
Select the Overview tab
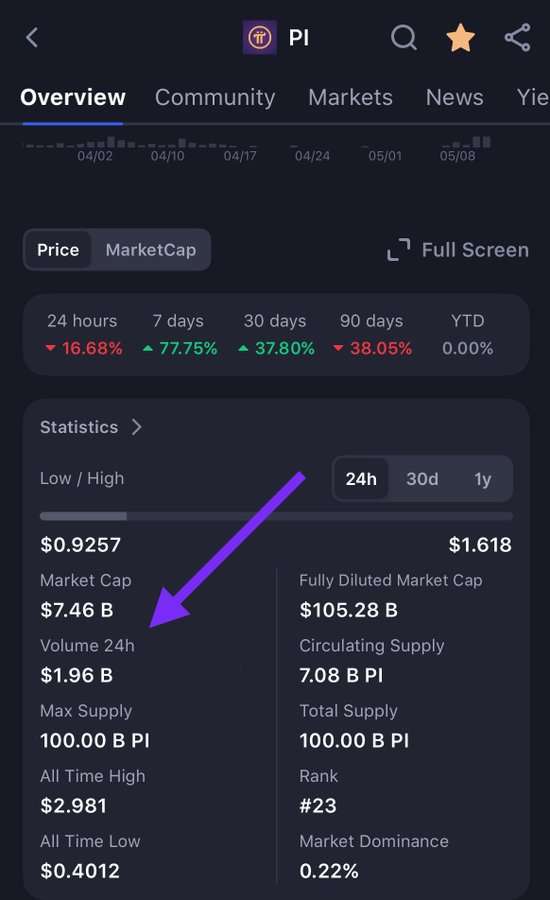click(x=73, y=97)
